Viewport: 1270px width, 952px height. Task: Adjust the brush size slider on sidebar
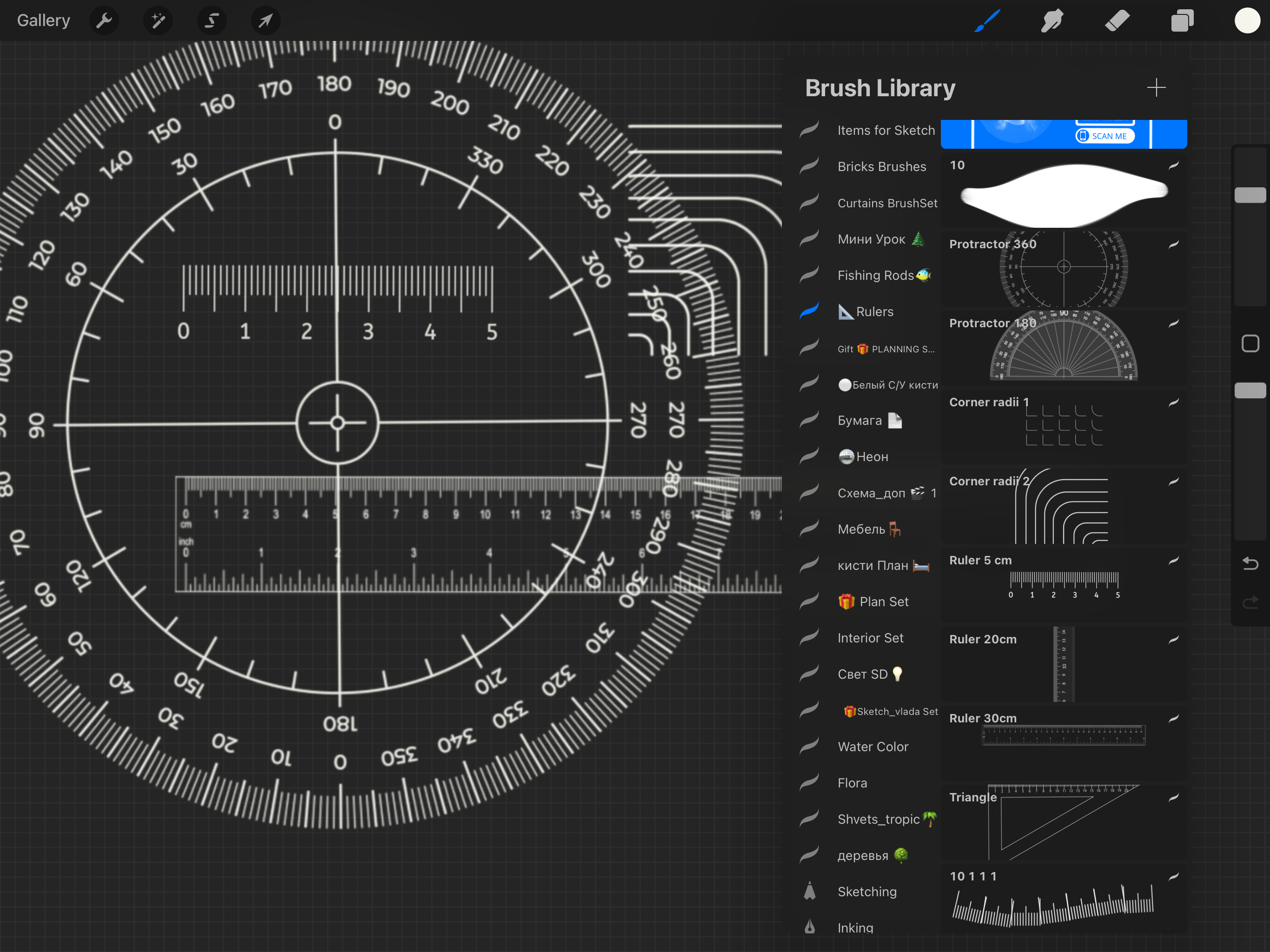pyautogui.click(x=1250, y=195)
